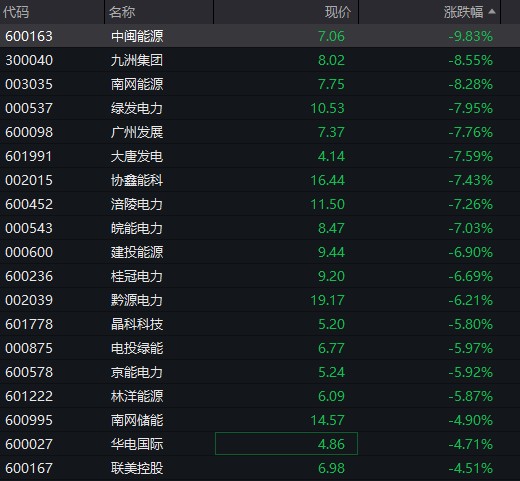Click 大唐发电 stock name
Image resolution: width=520 pixels, height=481 pixels.
click(x=137, y=156)
